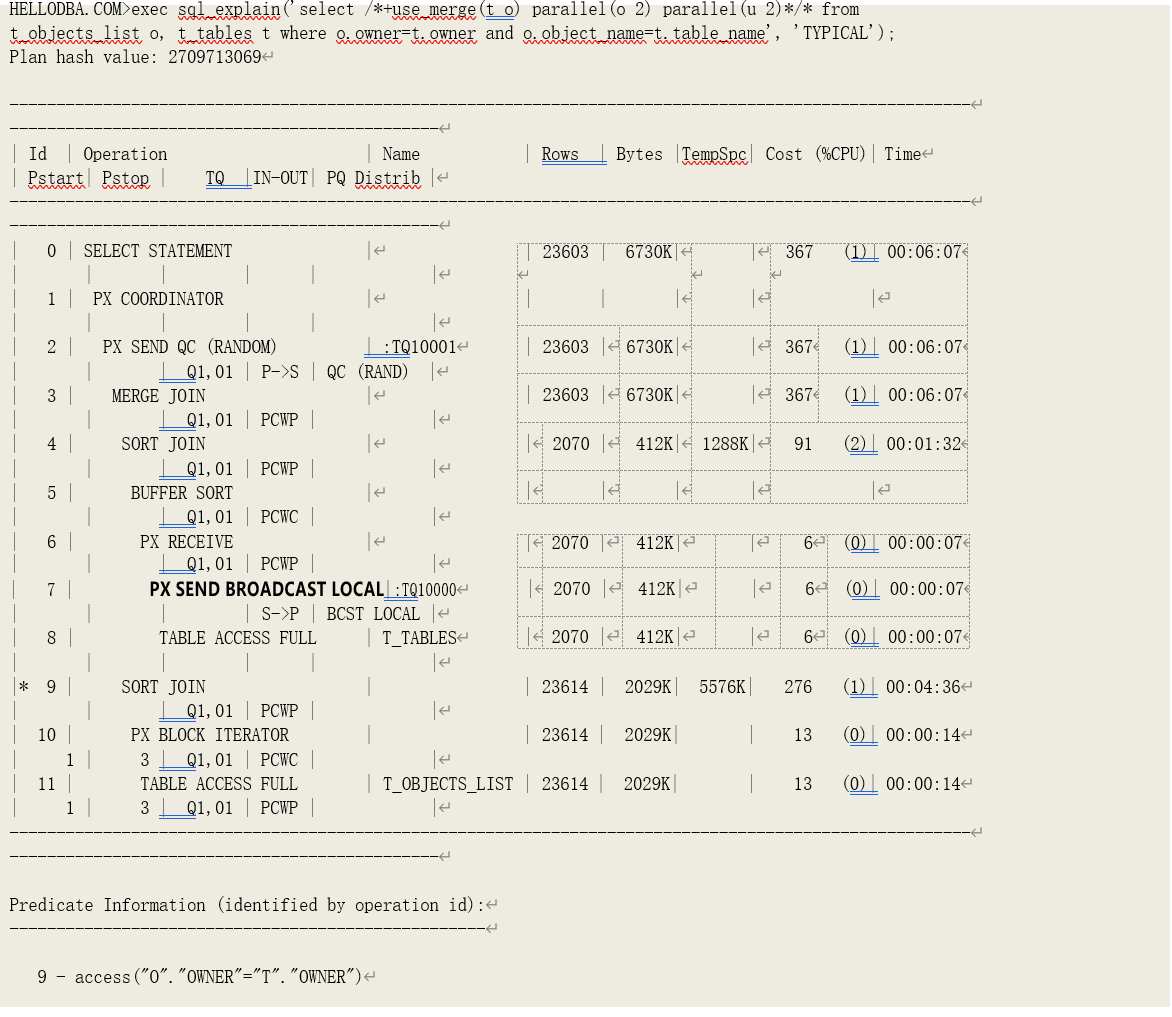Click the access predicate line for operation 9
Screen dimensions: 1172x1017
point(200,977)
